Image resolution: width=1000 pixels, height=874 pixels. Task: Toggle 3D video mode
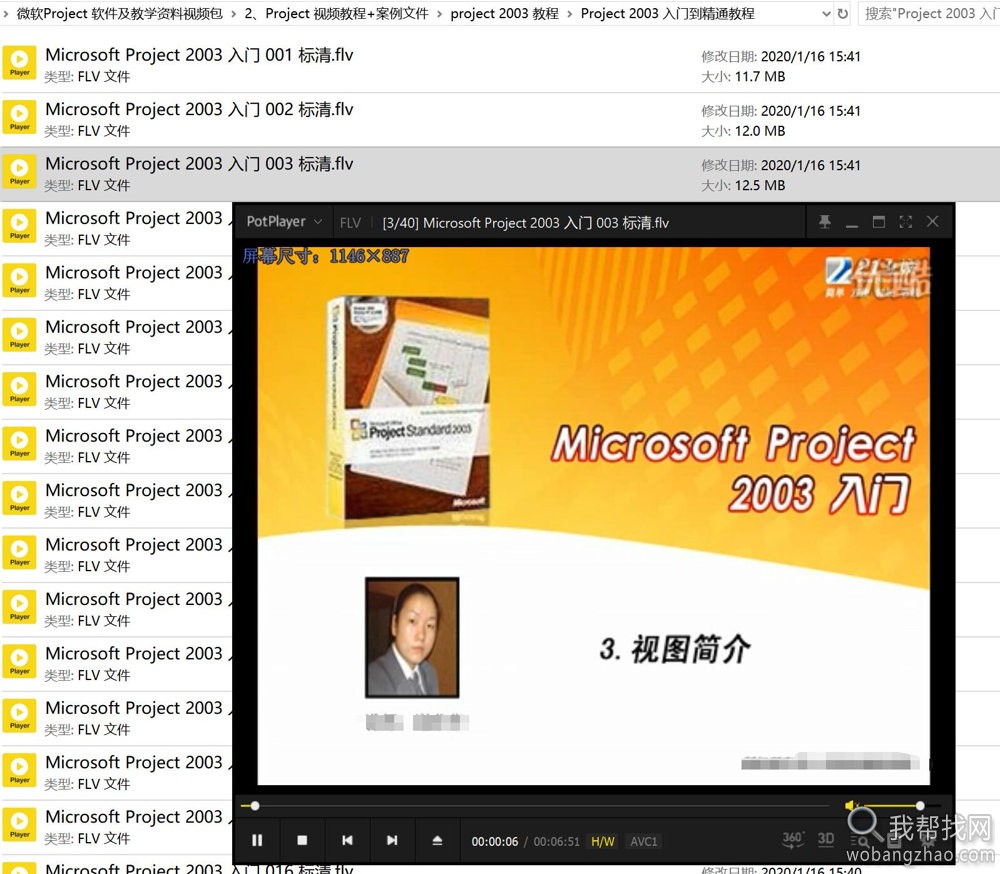click(826, 839)
